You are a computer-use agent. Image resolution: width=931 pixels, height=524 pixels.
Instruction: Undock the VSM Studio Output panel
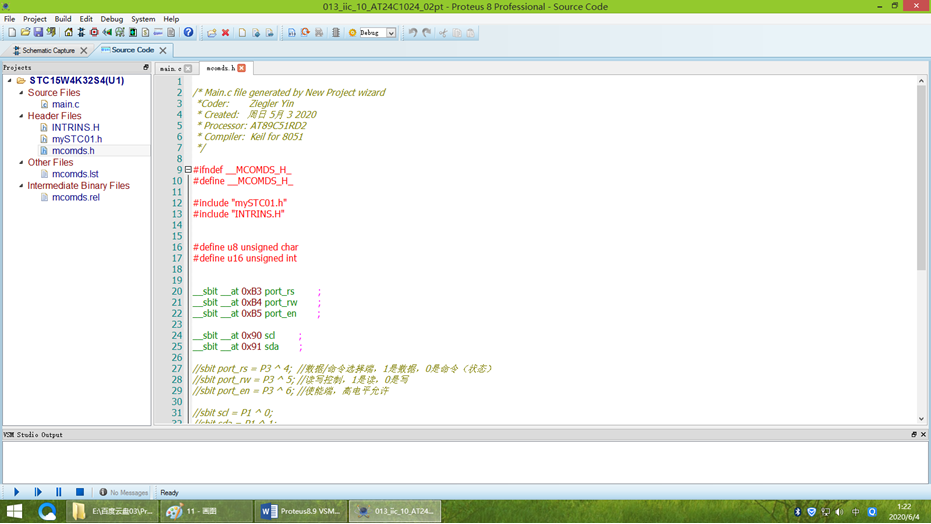tap(914, 434)
